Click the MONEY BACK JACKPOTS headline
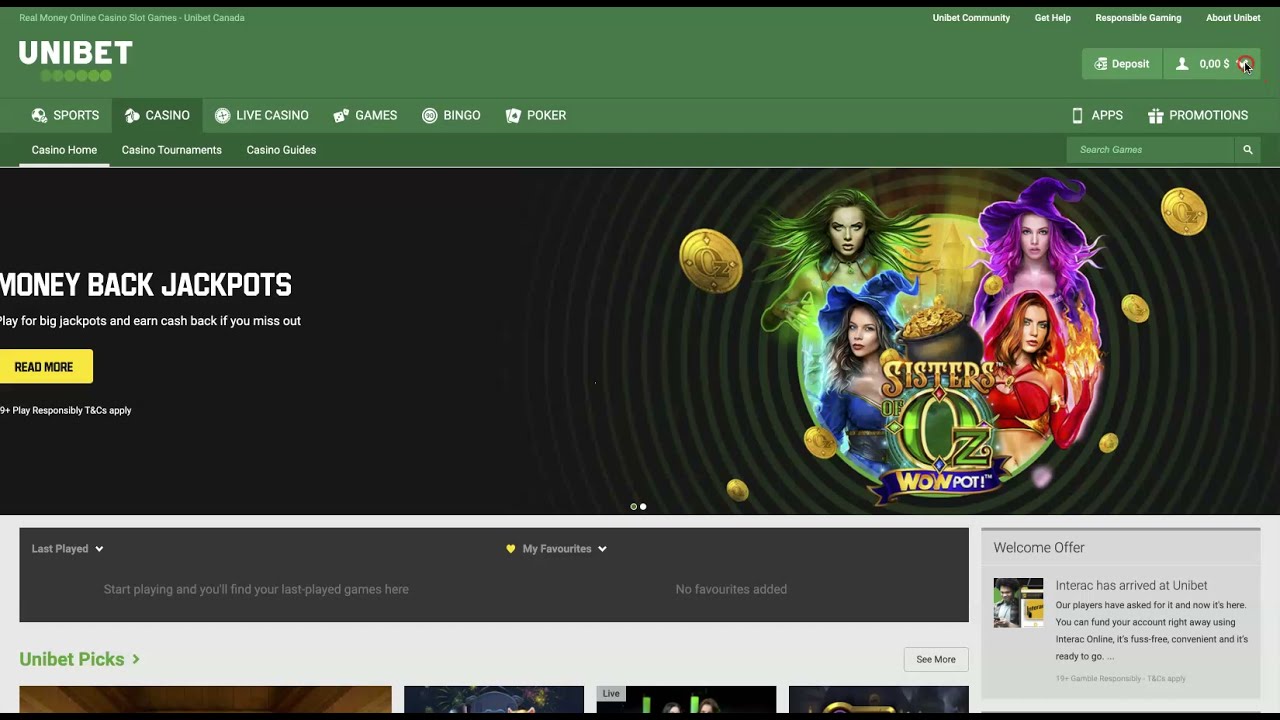Viewport: 1280px width, 720px height. 146,285
